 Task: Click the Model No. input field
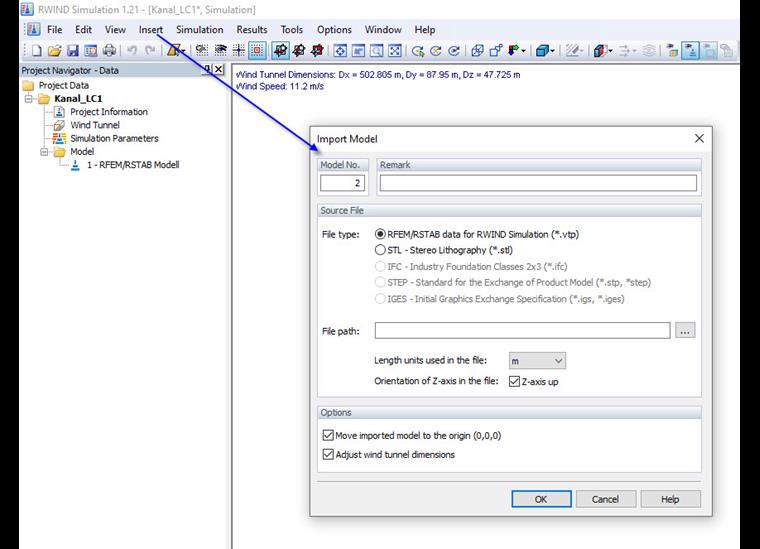coord(342,183)
